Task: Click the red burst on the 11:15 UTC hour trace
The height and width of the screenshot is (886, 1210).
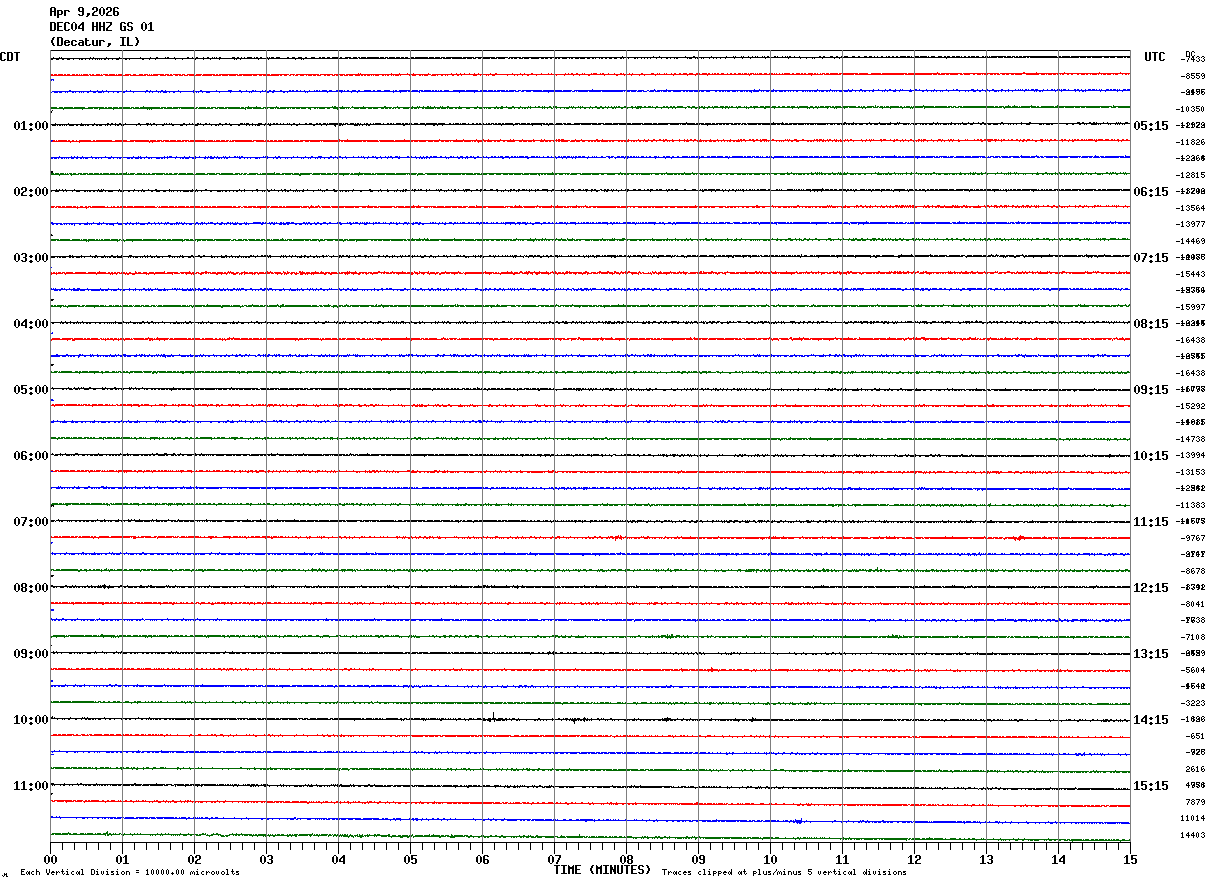Action: coord(1019,537)
